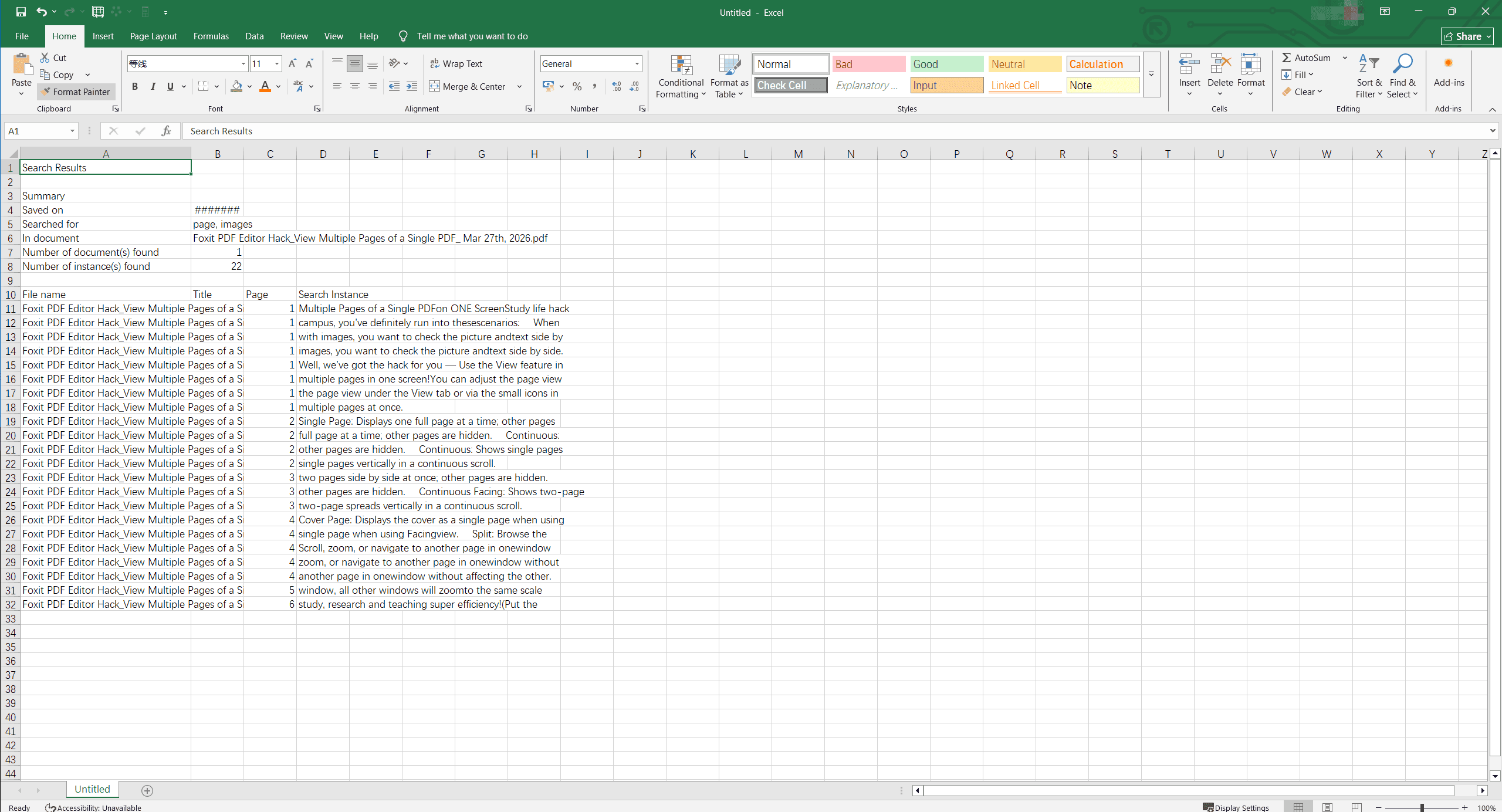Select the Untitled sheet tab
Viewport: 1502px width, 812px height.
[92, 789]
